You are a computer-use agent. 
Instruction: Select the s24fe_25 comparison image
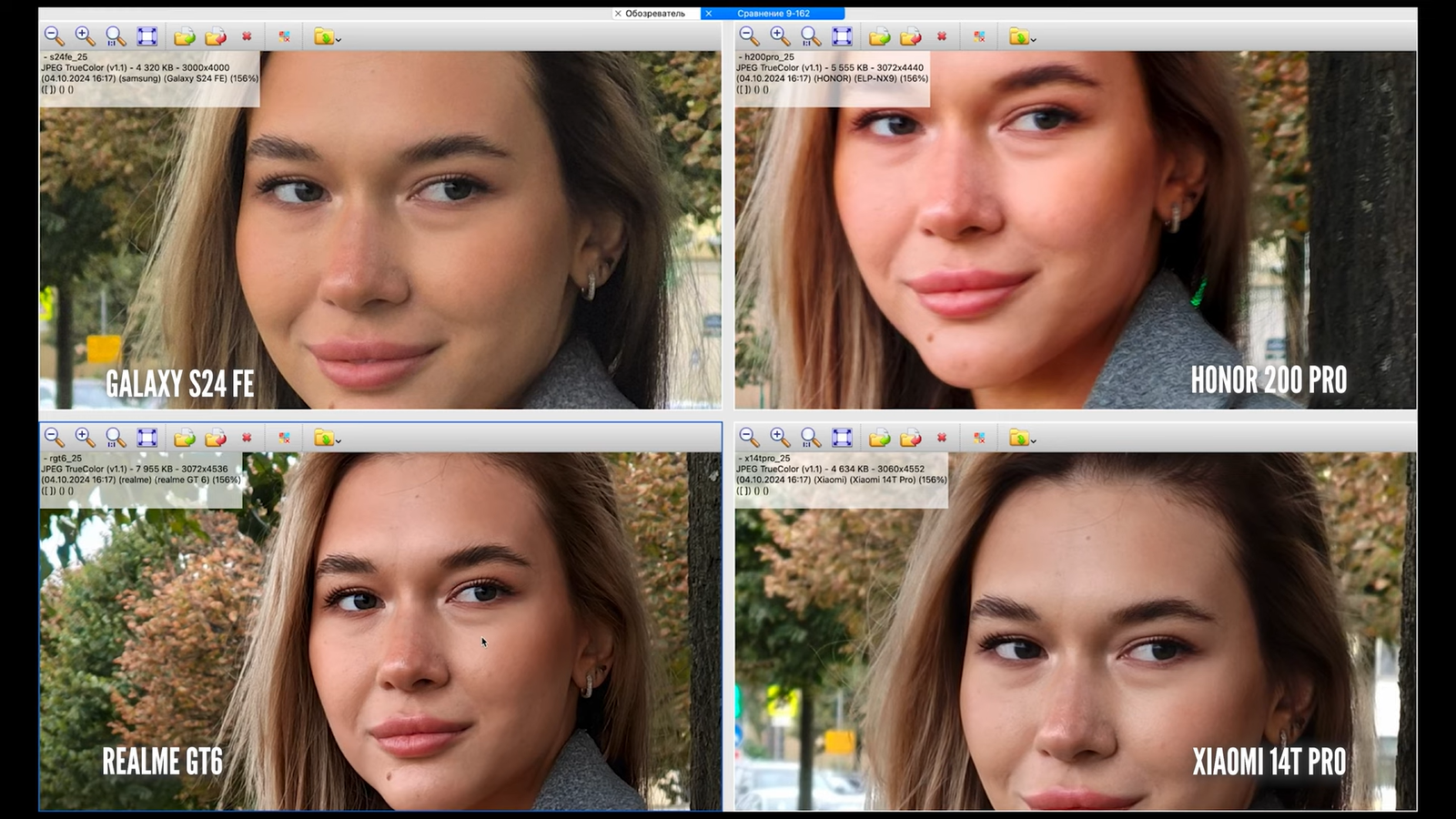pos(380,229)
